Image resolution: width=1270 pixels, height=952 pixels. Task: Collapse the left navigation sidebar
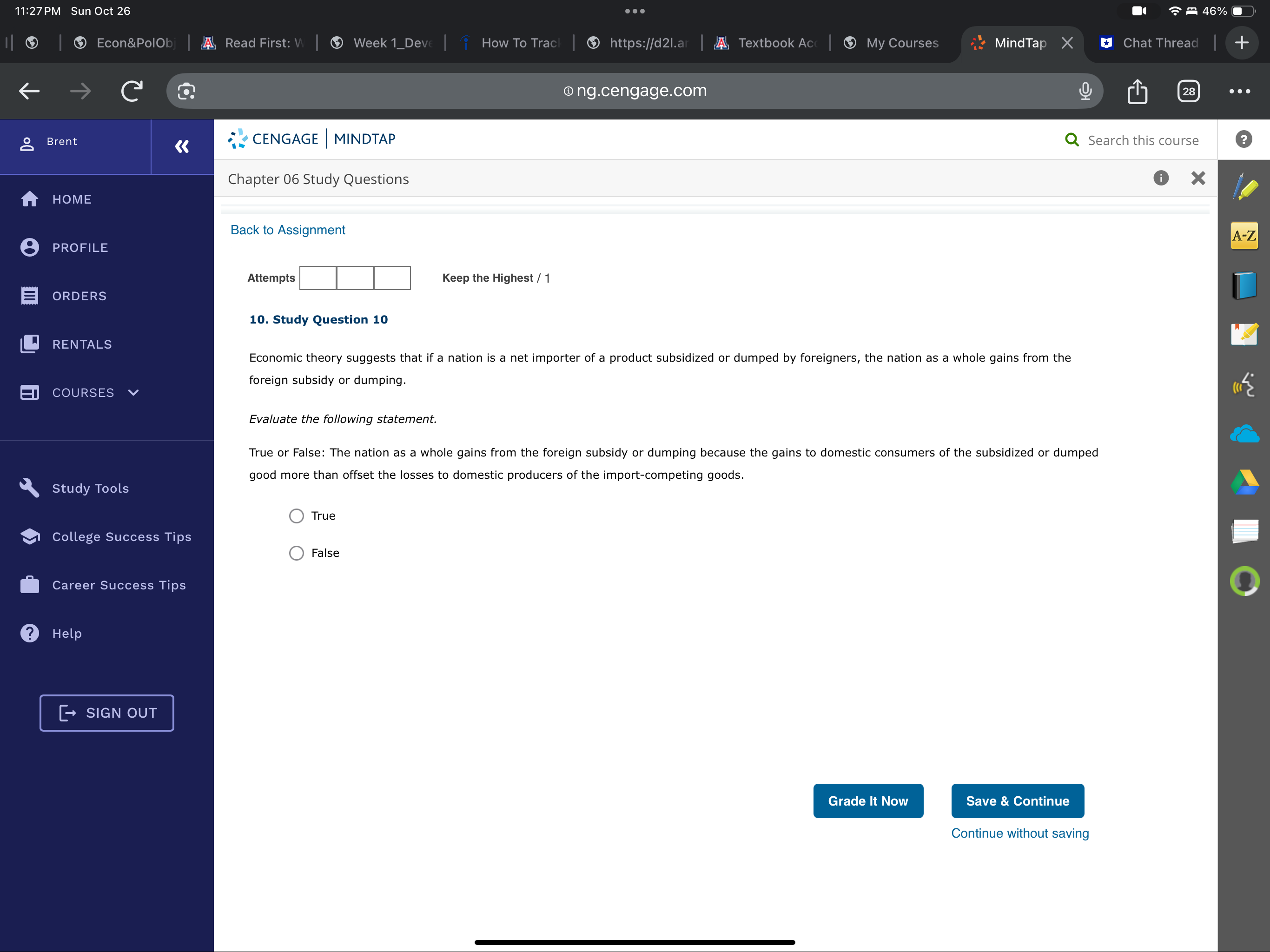(182, 146)
